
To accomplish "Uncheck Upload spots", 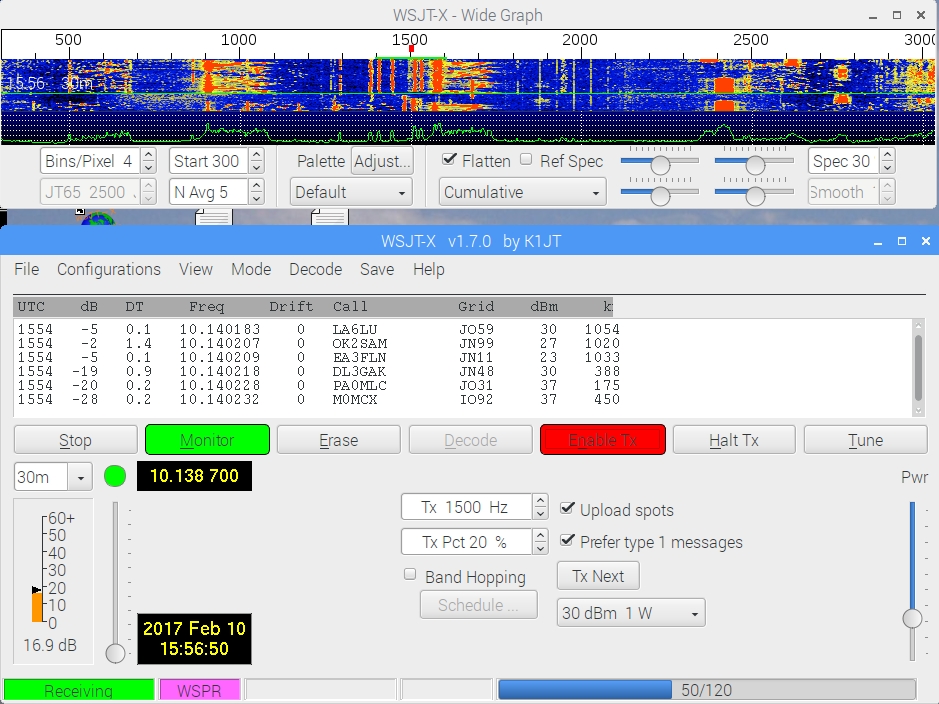I will 567,508.
